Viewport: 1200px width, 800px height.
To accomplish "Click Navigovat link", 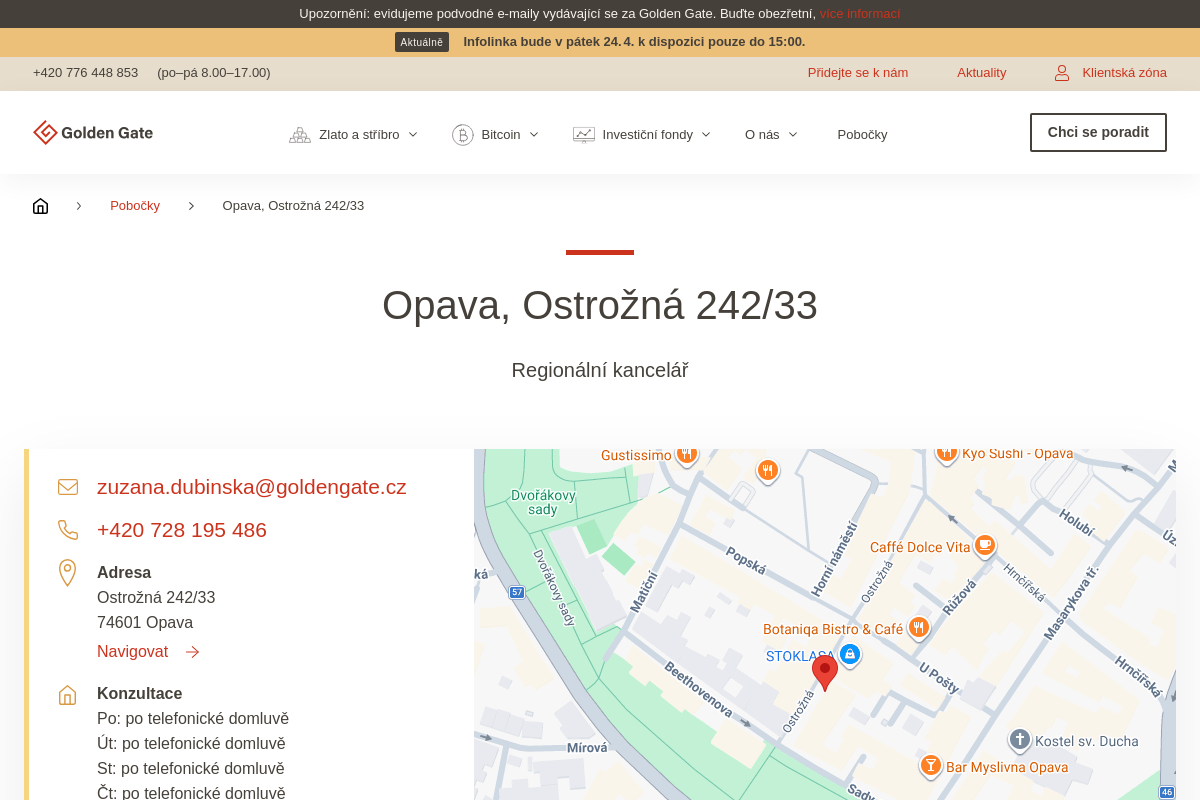I will pyautogui.click(x=132, y=652).
